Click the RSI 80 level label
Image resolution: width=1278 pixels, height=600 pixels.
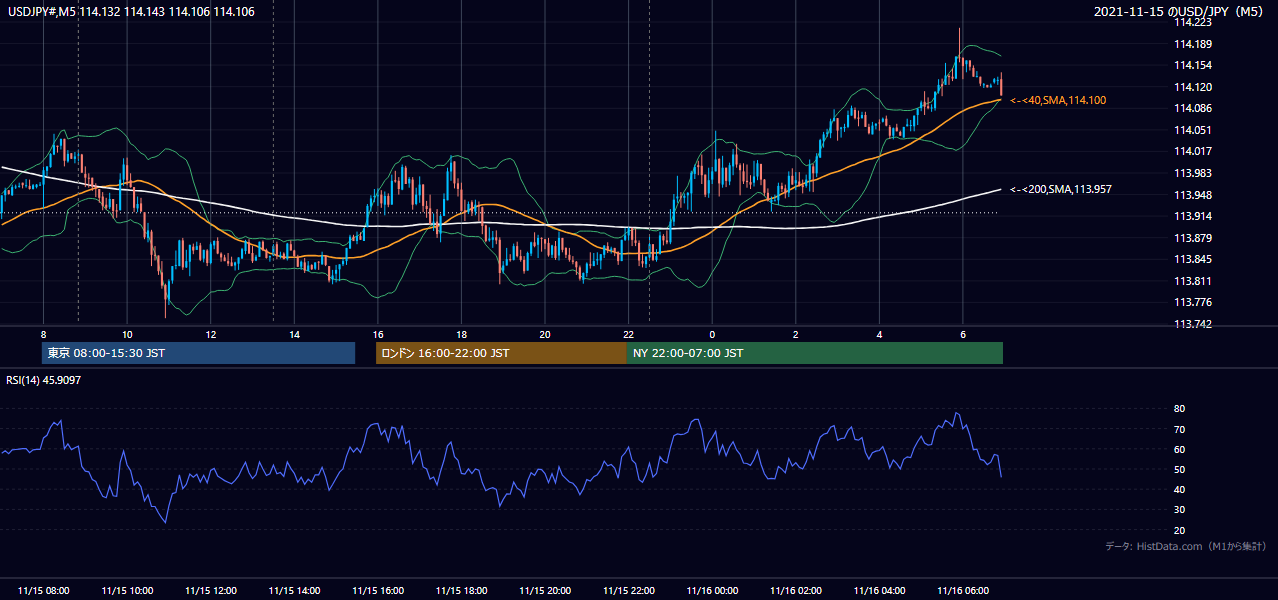[1179, 409]
